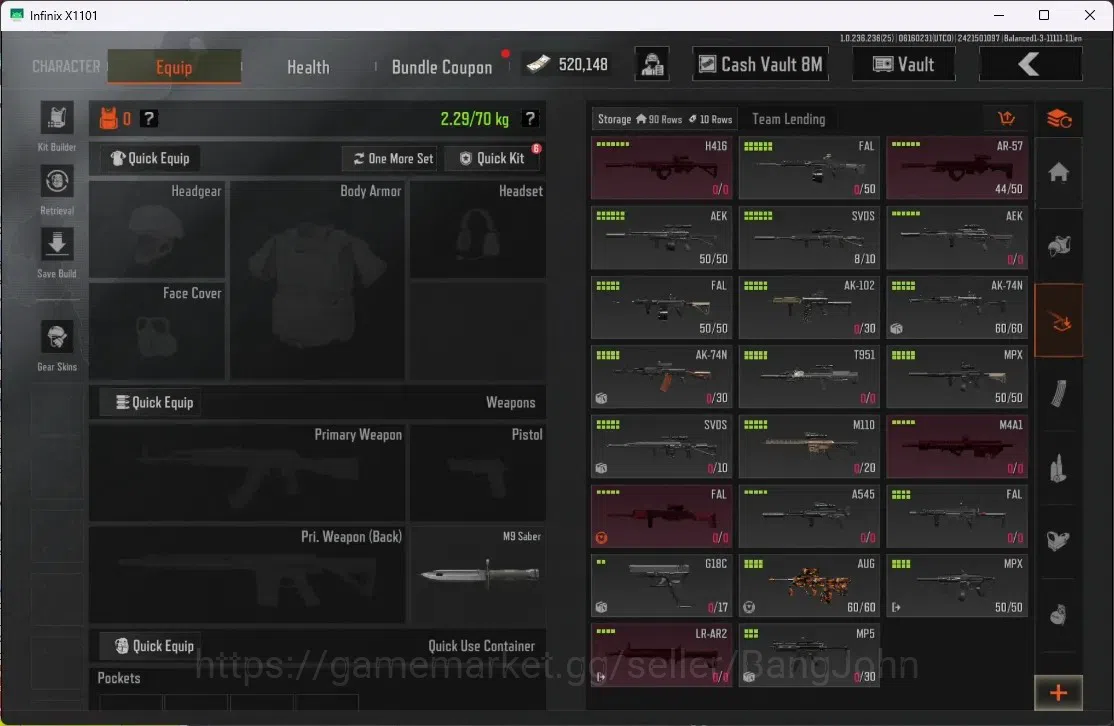This screenshot has width=1114, height=726.
Task: Open the Gear Skins icon
Action: 57,337
